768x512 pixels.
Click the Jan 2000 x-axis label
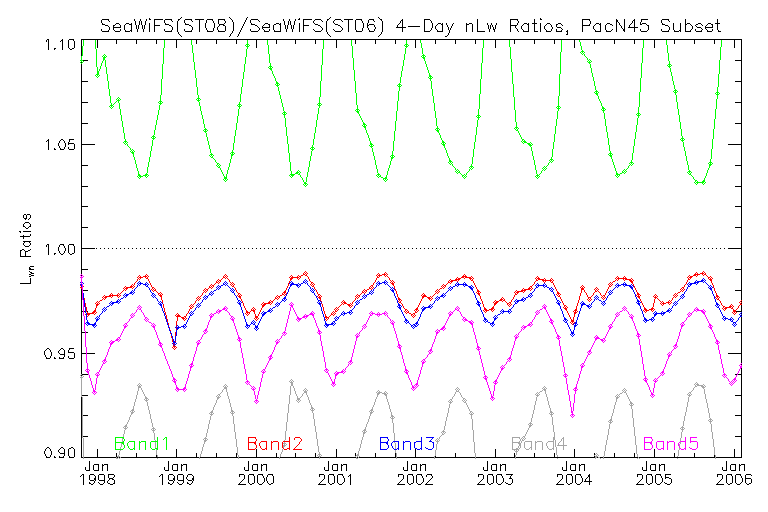256,473
